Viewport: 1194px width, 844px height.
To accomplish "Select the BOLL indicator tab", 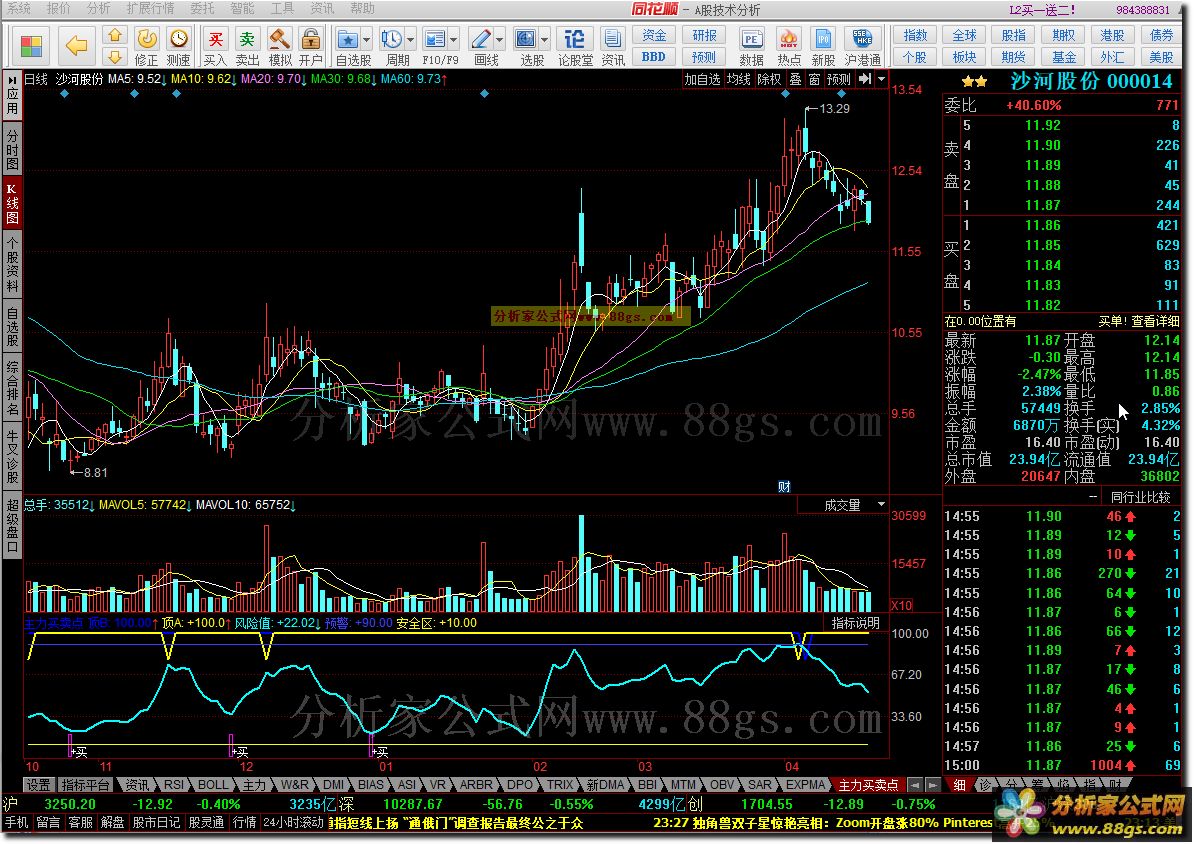I will pyautogui.click(x=213, y=785).
